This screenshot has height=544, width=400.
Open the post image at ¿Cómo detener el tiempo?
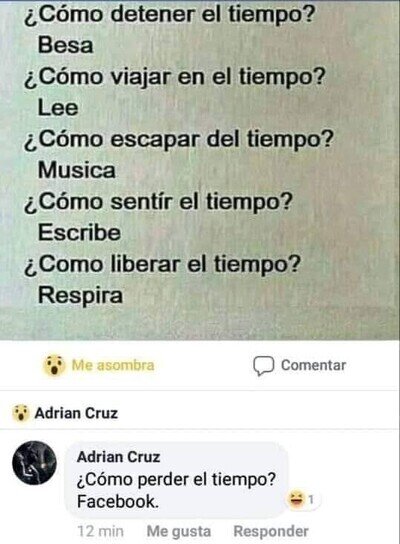point(168,15)
